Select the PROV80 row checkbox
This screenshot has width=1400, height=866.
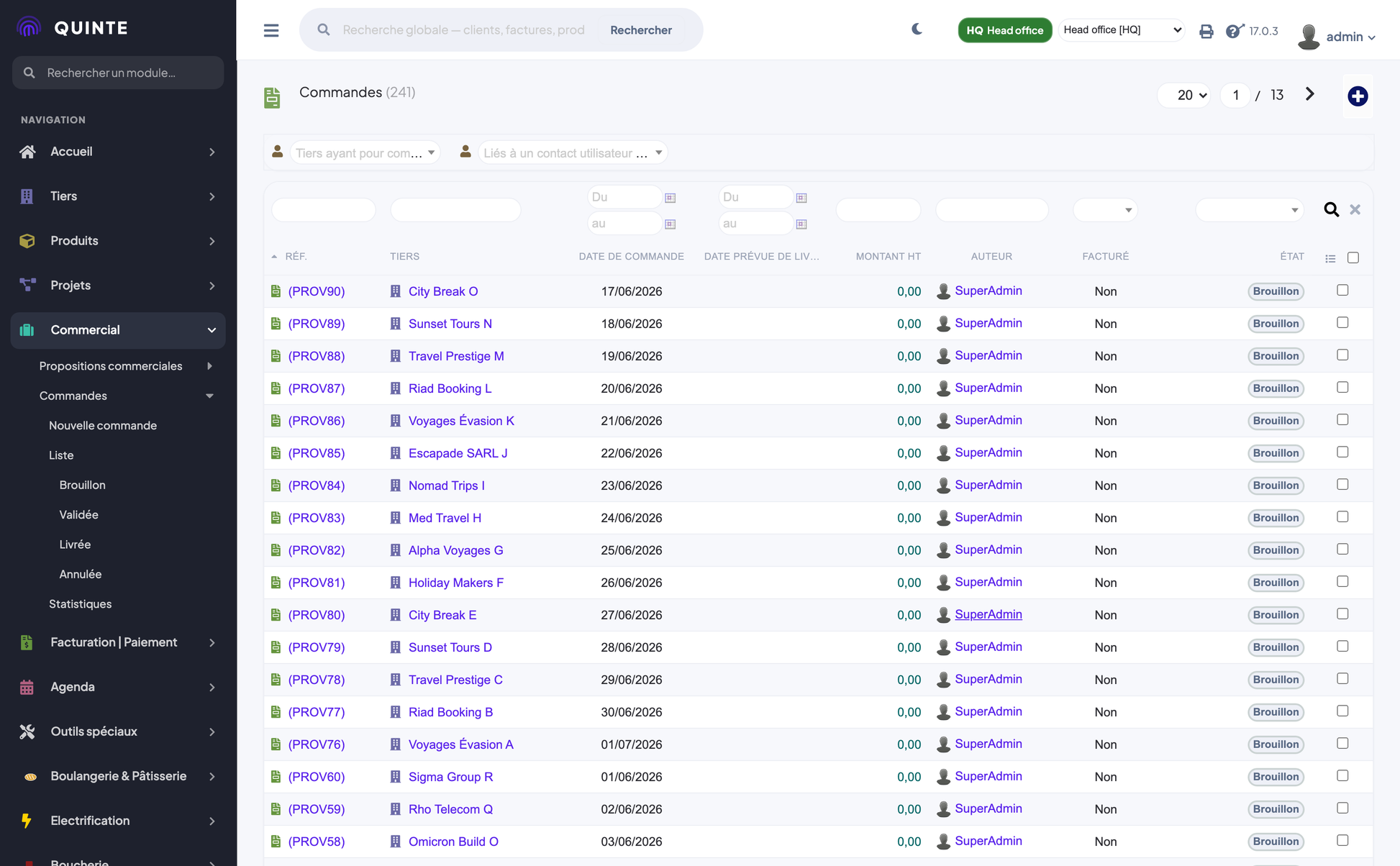click(1342, 614)
